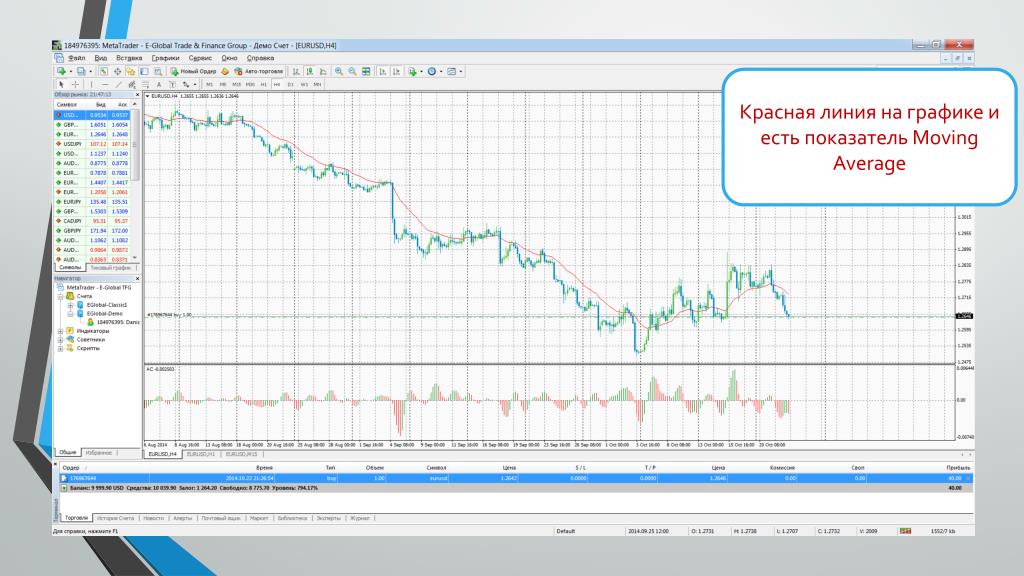This screenshot has height=576, width=1024.
Task: Expand the Советники tree node
Action: pos(61,340)
